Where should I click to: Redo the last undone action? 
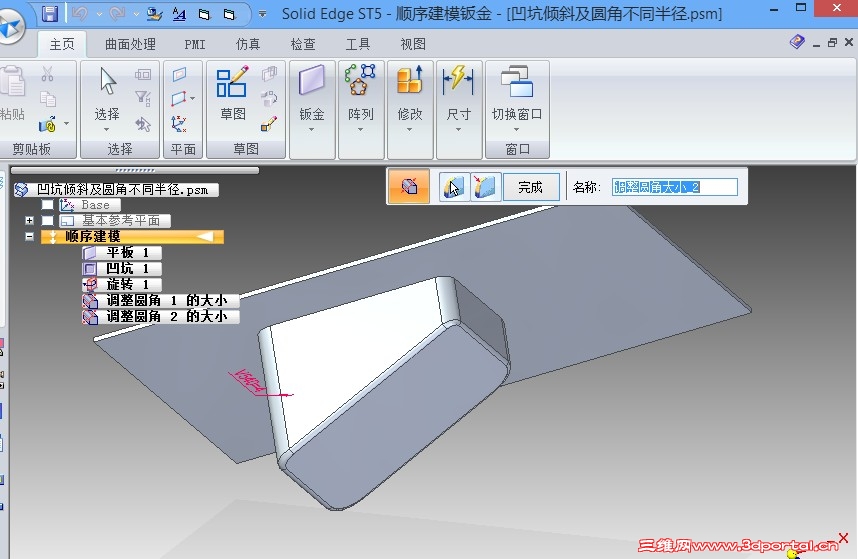(x=117, y=14)
